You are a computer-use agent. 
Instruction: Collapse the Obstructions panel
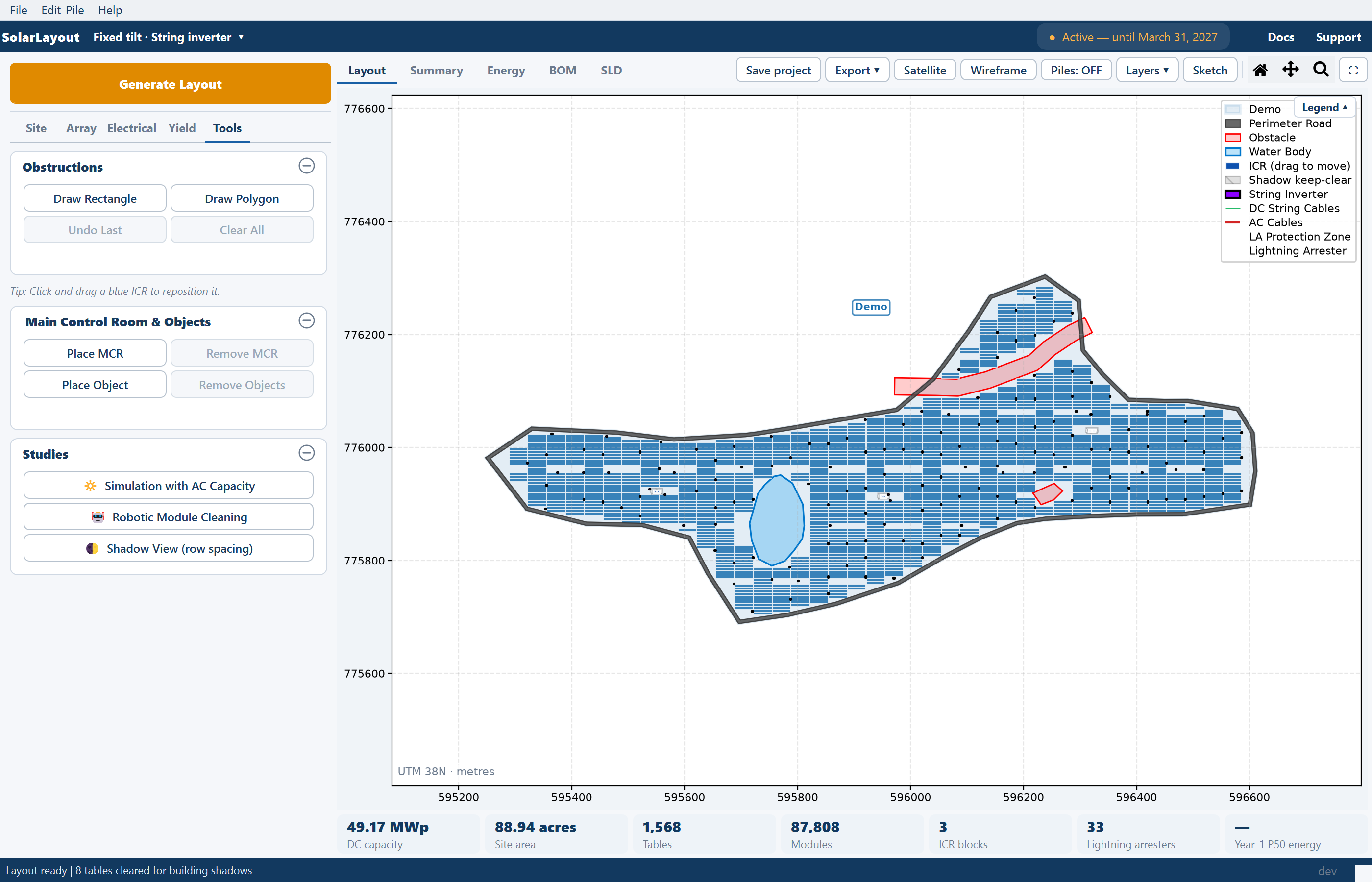[x=307, y=166]
